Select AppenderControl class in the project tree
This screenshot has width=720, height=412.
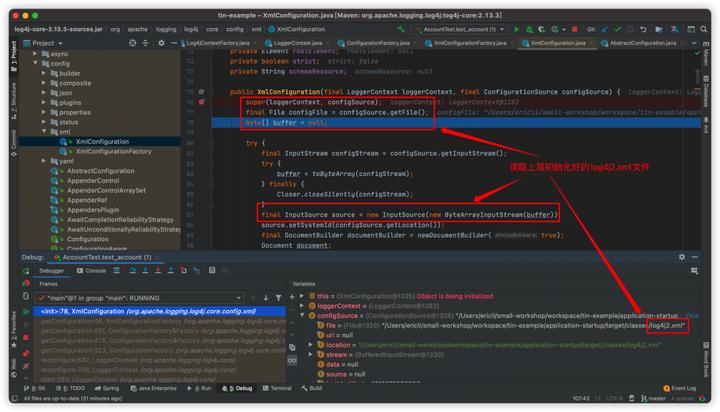click(93, 181)
